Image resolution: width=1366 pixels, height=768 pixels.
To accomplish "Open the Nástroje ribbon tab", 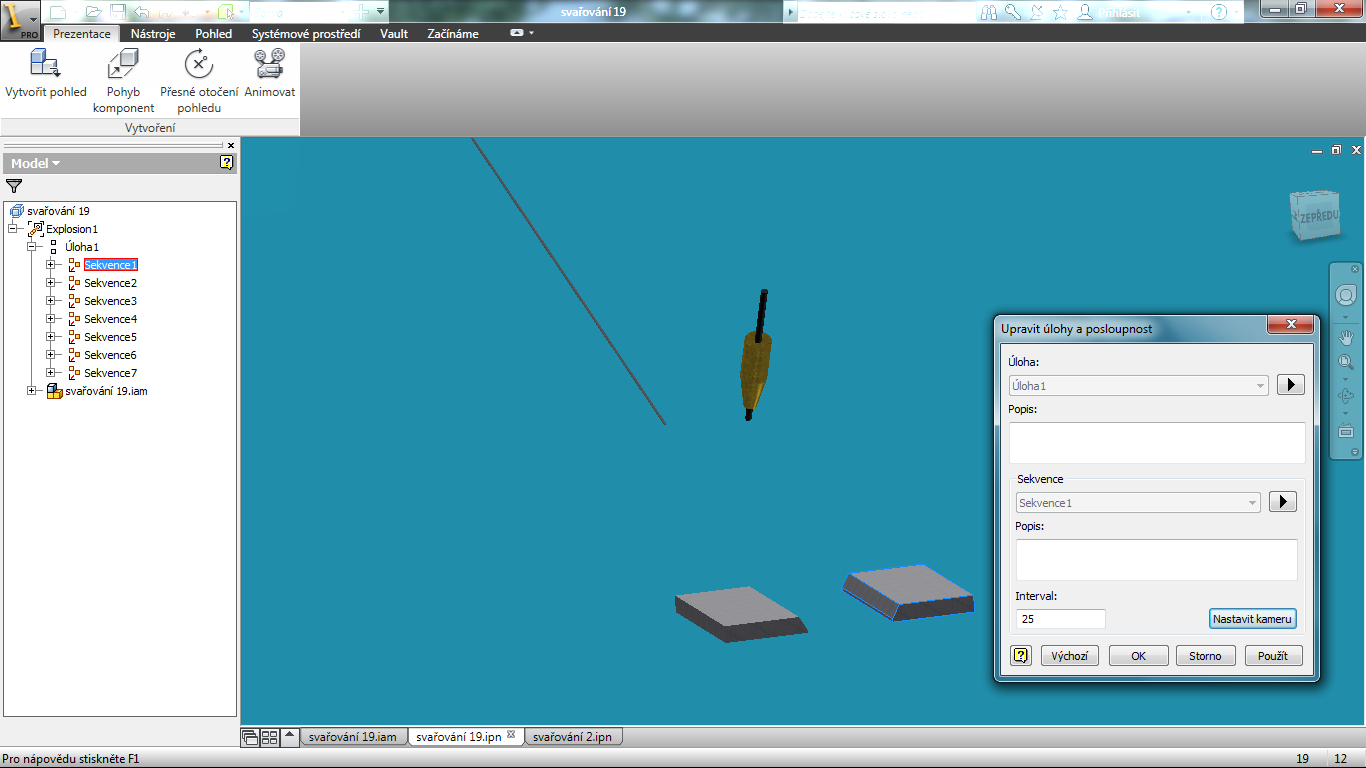I will (153, 34).
